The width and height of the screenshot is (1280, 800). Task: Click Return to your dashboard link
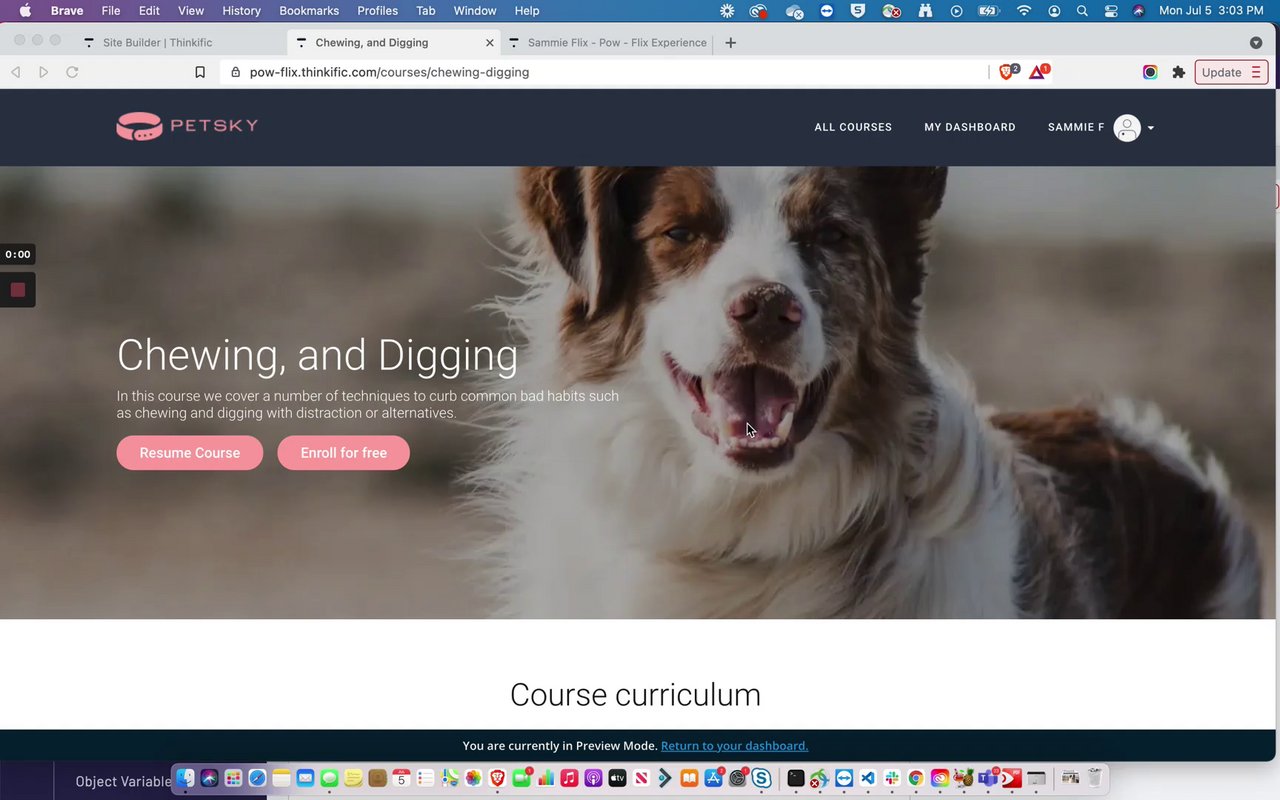[x=734, y=746]
